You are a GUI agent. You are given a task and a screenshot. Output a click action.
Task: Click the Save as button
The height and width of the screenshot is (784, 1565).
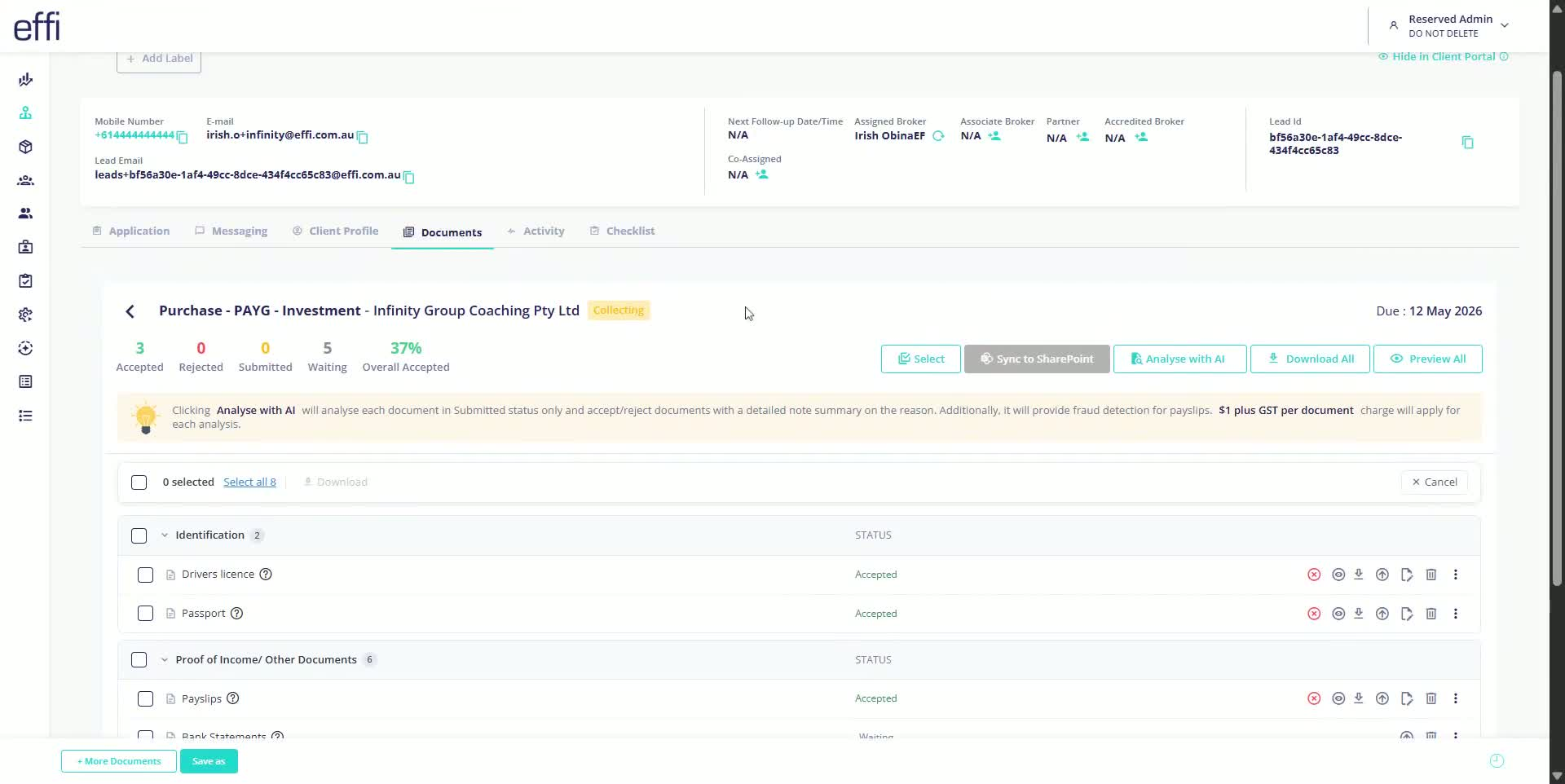coord(209,761)
